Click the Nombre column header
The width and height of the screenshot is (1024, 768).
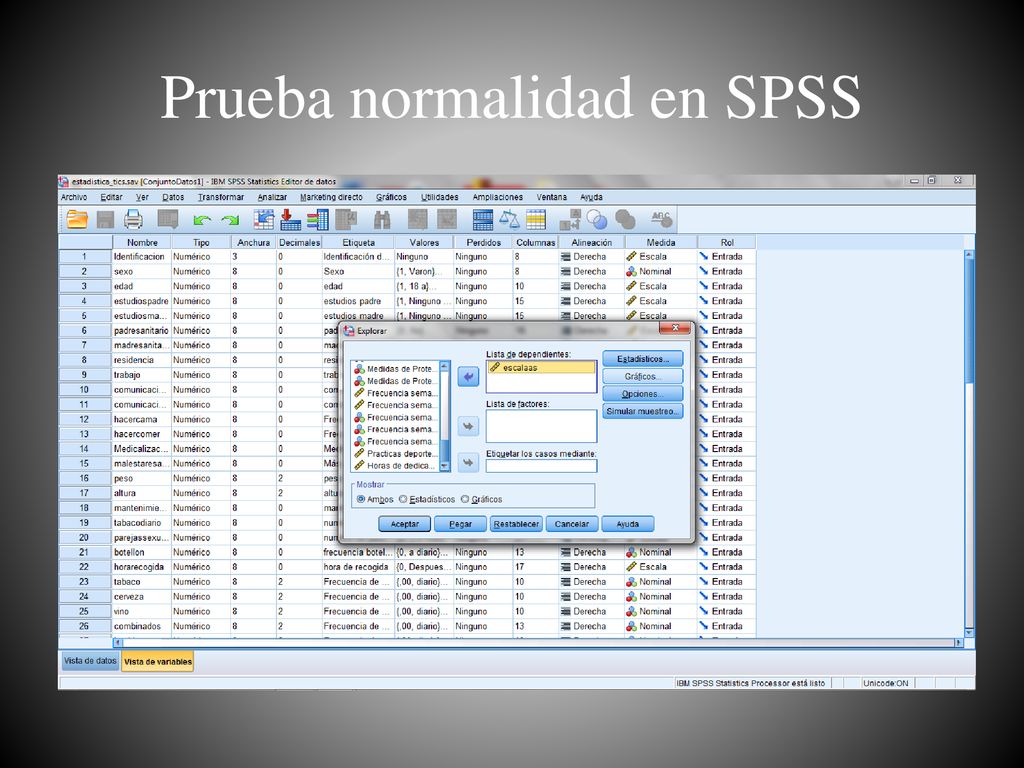click(x=142, y=242)
